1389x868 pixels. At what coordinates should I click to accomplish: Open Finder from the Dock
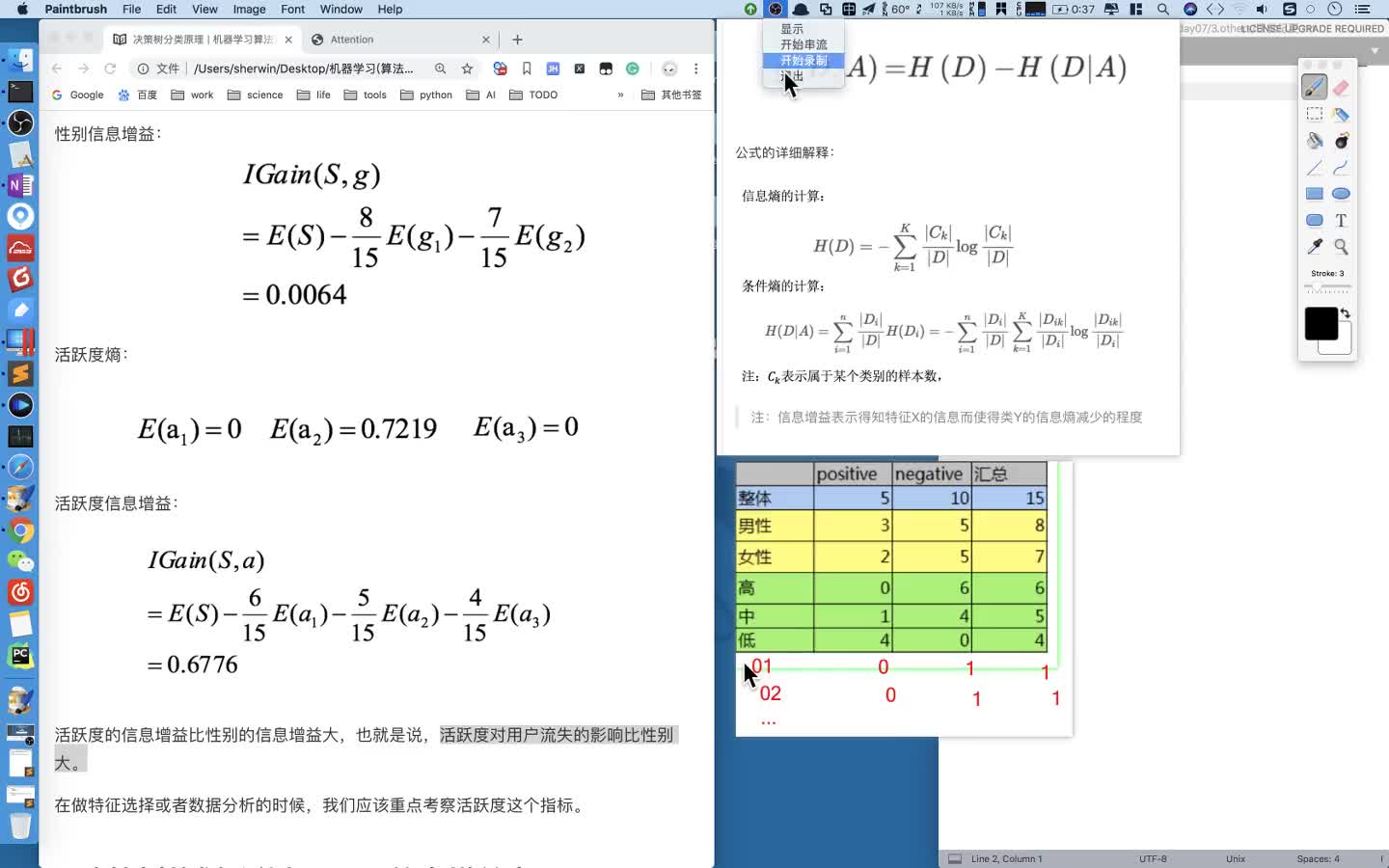(20, 60)
